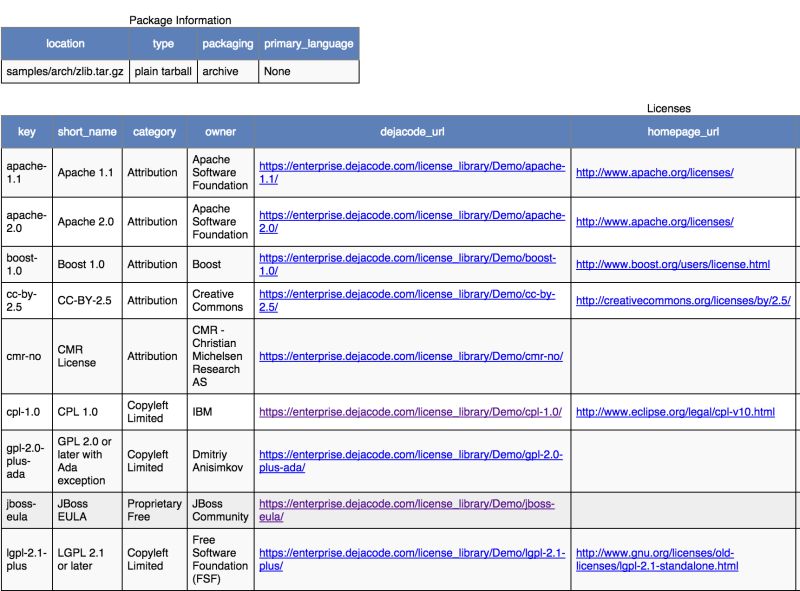This screenshot has height=591, width=800.
Task: Open the jboss-eula DejaCode license link
Action: pos(405,504)
